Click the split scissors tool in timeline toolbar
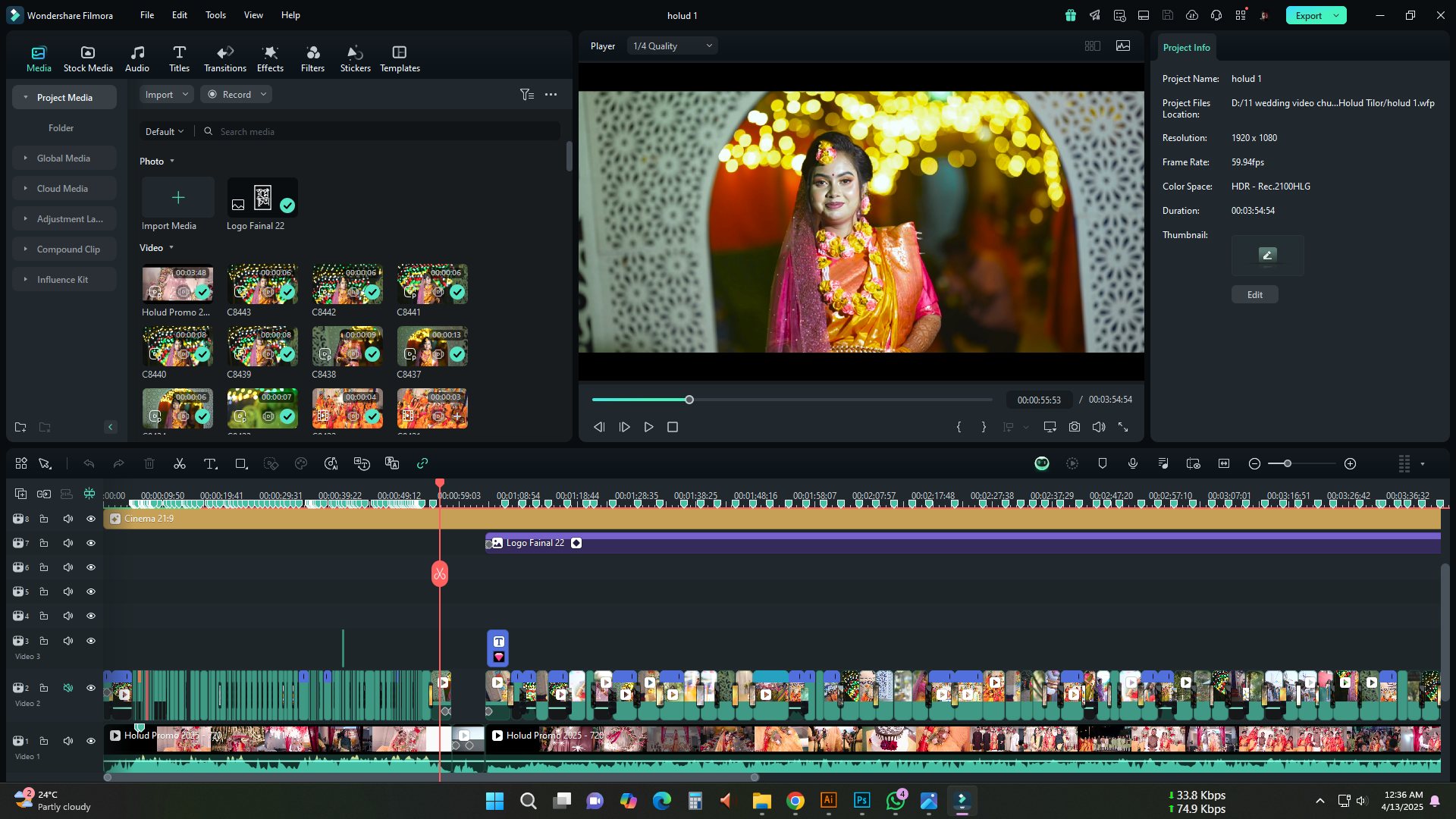Viewport: 1456px width, 819px height. pyautogui.click(x=180, y=463)
